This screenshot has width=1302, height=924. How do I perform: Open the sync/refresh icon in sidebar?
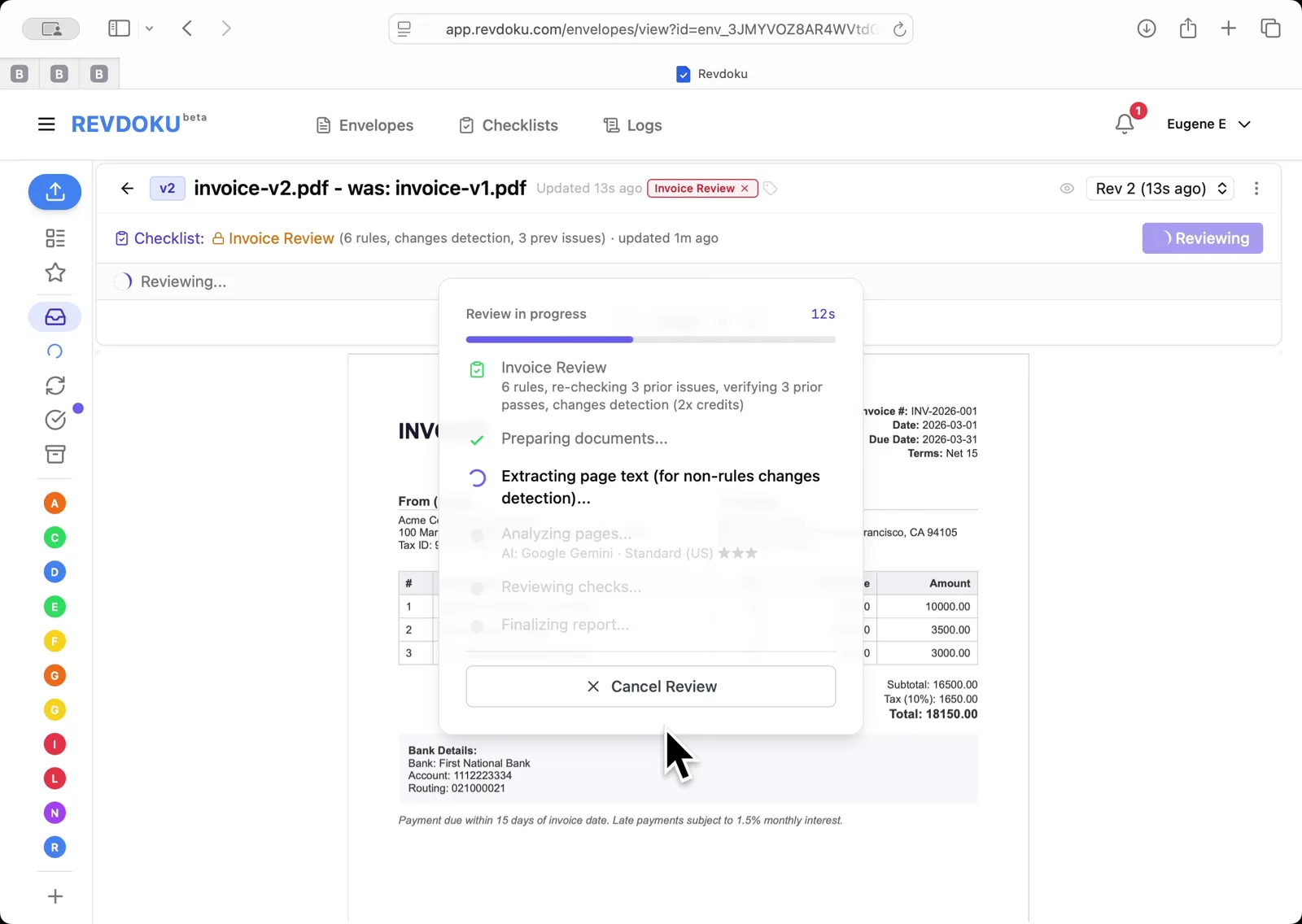pos(55,386)
